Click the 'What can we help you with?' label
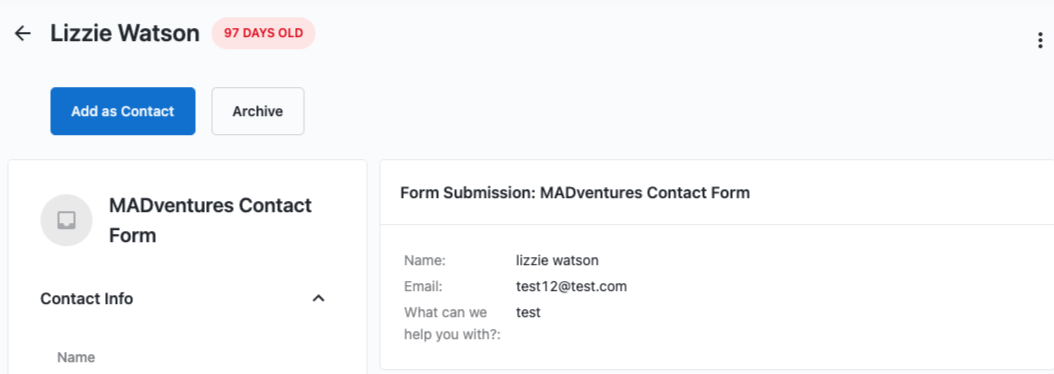1054x374 pixels. (454, 324)
